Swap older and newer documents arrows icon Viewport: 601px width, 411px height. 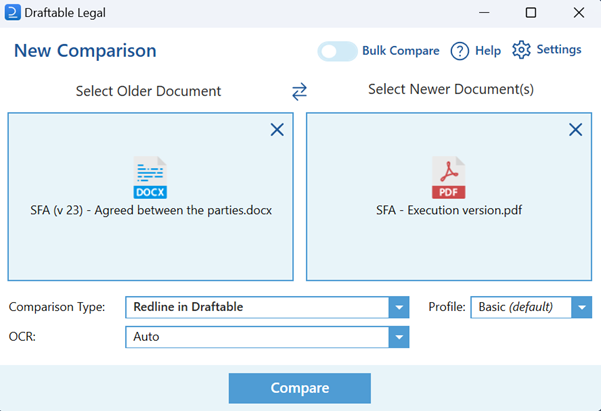coord(299,92)
